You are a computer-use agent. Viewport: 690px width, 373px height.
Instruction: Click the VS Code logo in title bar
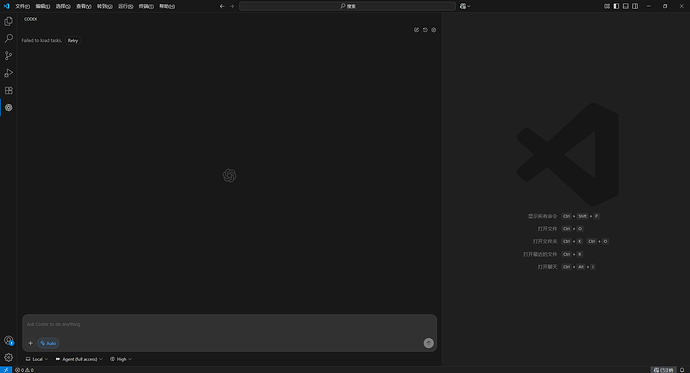[x=6, y=6]
